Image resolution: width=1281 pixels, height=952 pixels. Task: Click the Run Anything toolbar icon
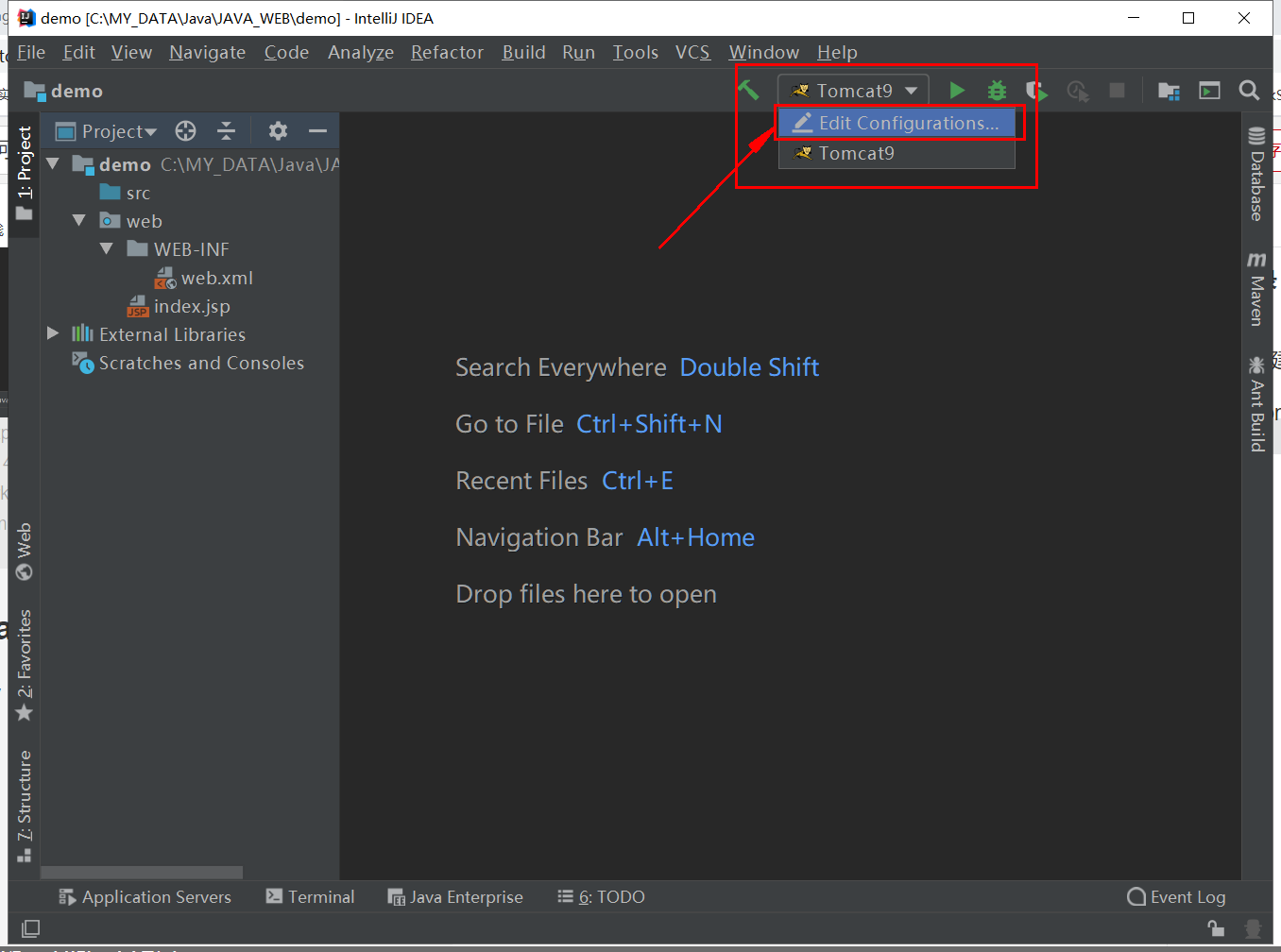pyautogui.click(x=1209, y=91)
